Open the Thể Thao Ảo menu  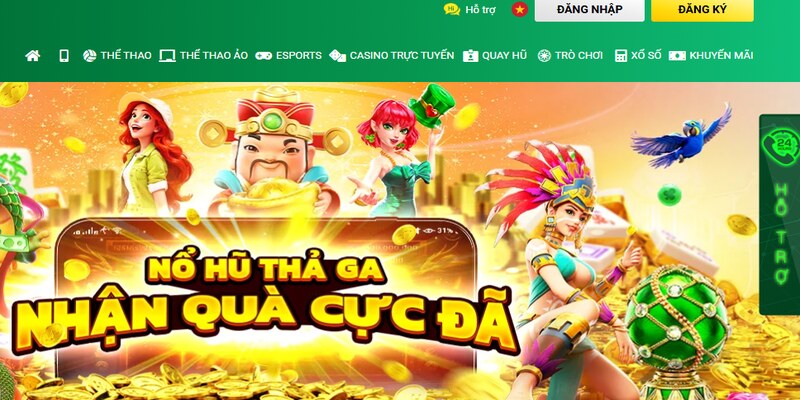tap(214, 56)
